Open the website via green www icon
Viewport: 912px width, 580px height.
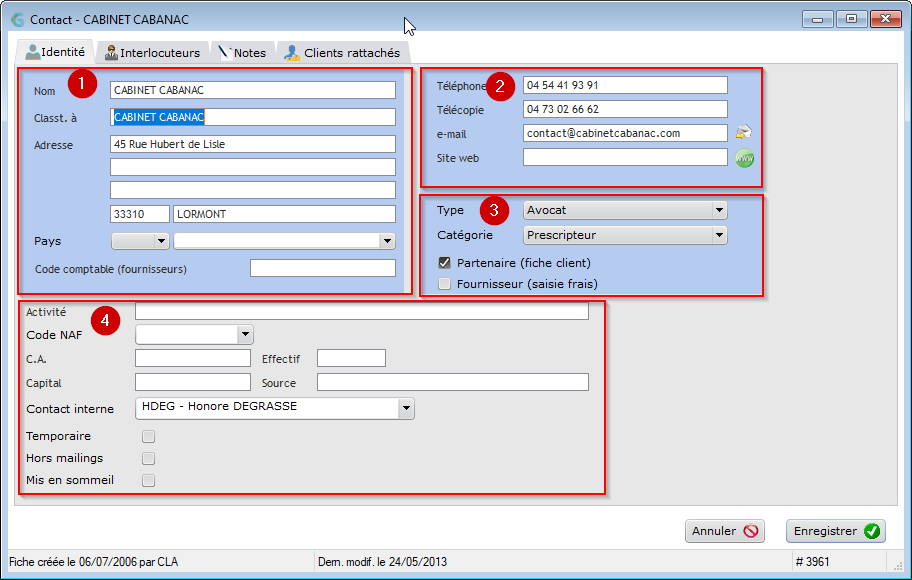[744, 158]
